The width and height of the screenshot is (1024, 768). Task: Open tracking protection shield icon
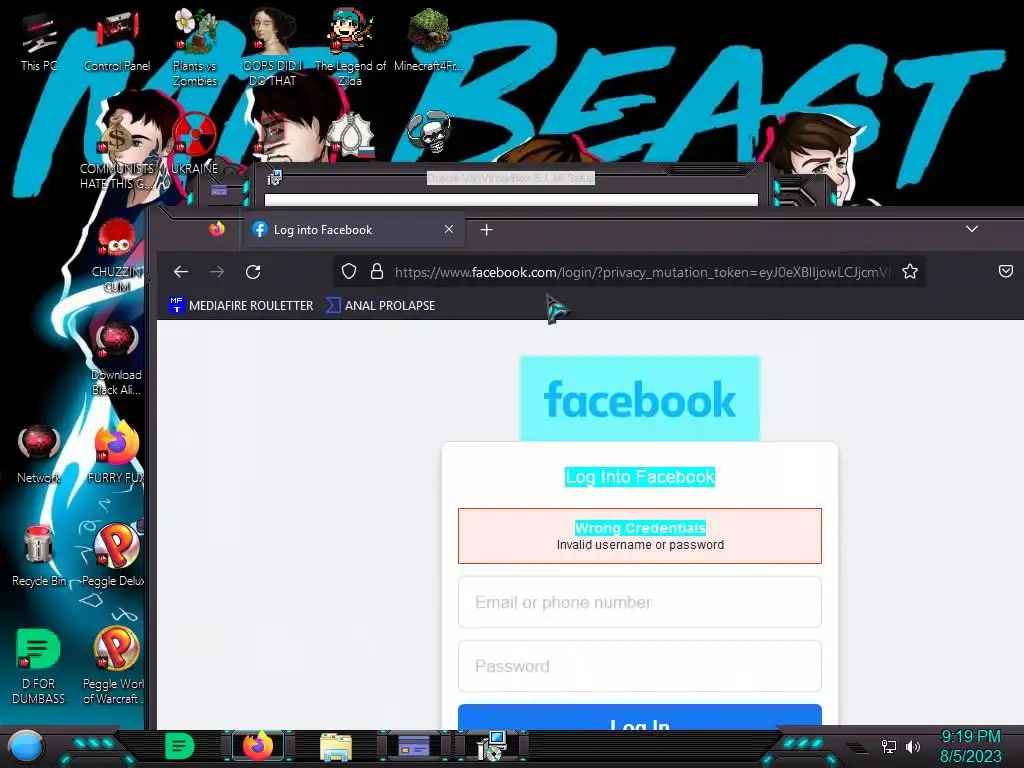pos(349,271)
